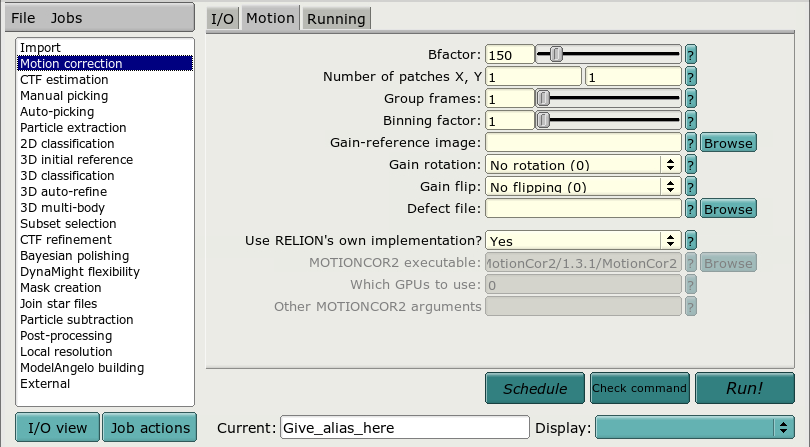Open help for RELION's own implementation
810x447 pixels.
(691, 241)
